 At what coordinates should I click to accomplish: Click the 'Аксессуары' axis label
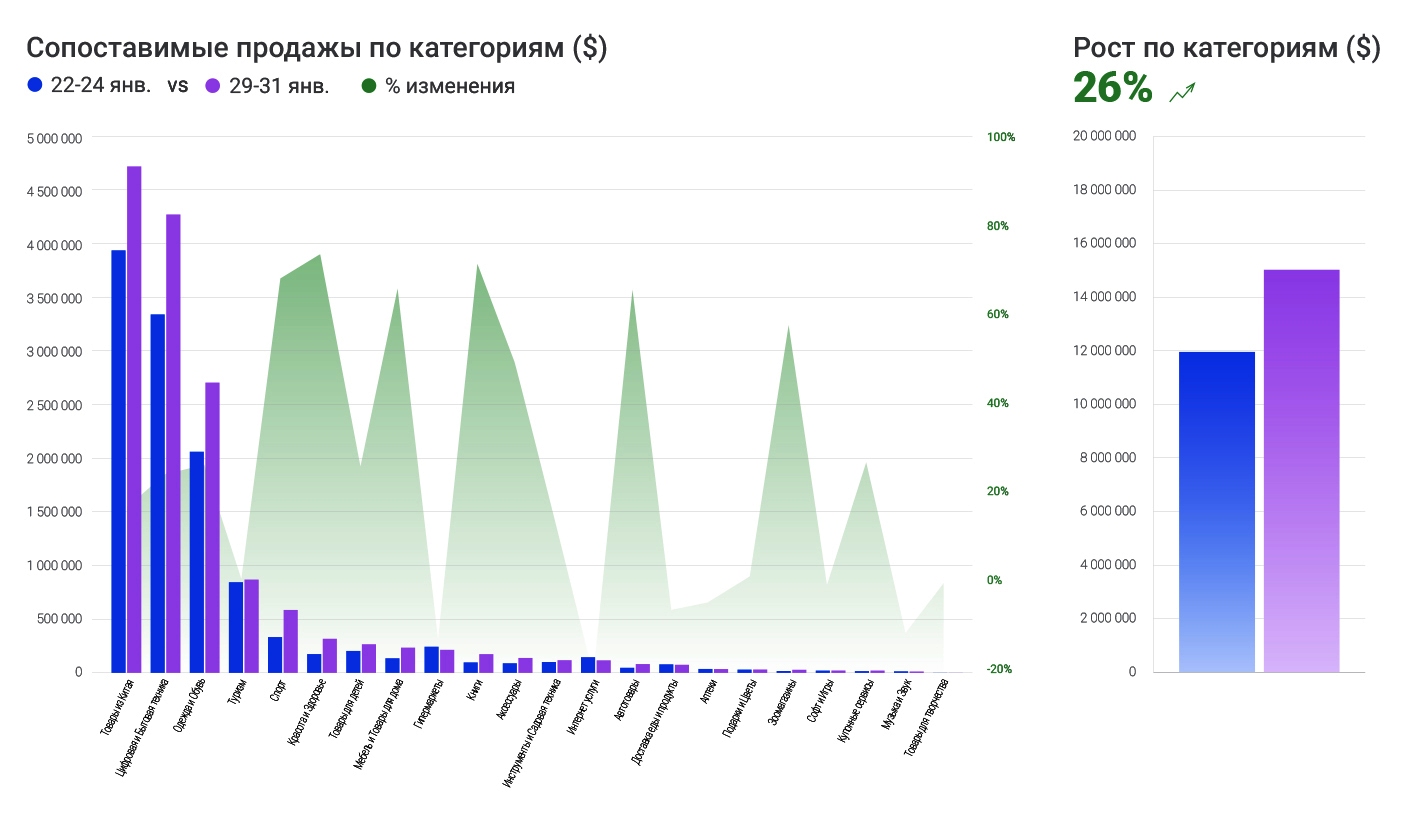click(509, 700)
